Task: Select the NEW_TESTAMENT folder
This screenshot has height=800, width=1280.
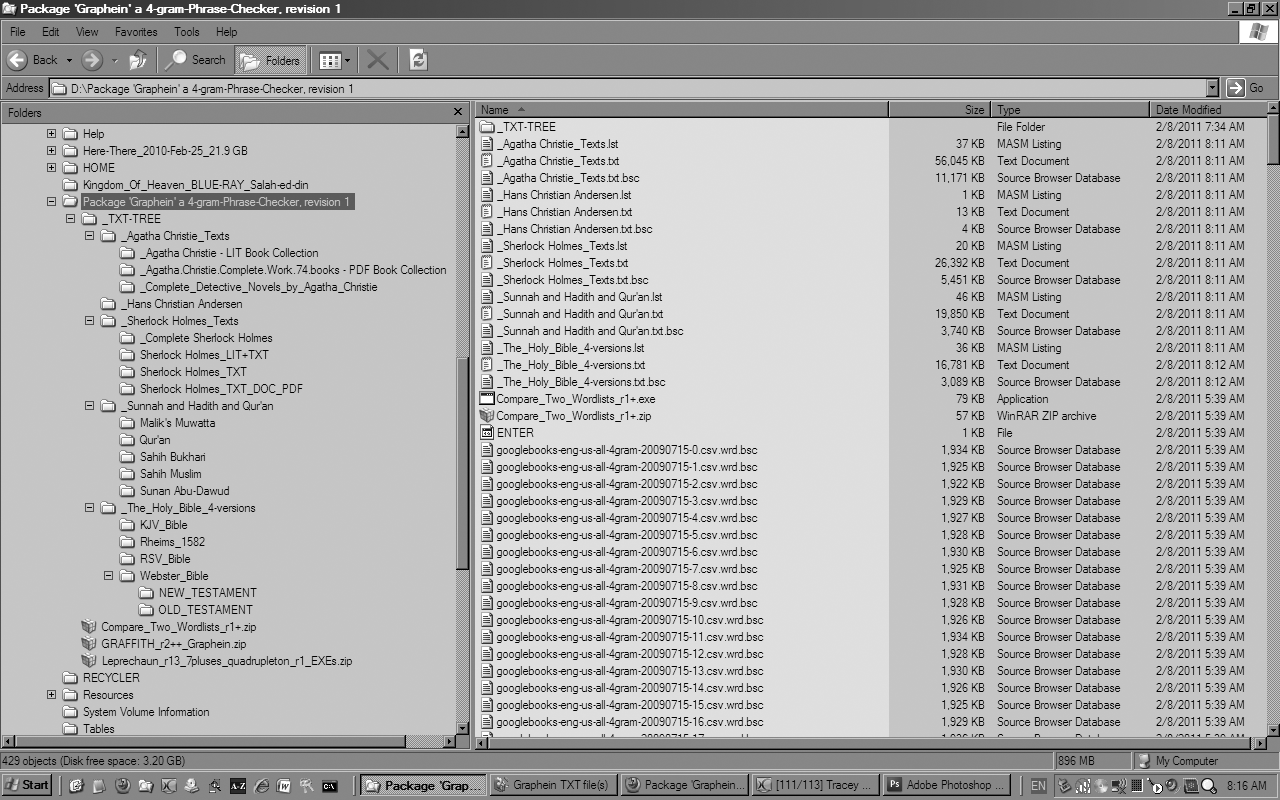Action: 207,592
